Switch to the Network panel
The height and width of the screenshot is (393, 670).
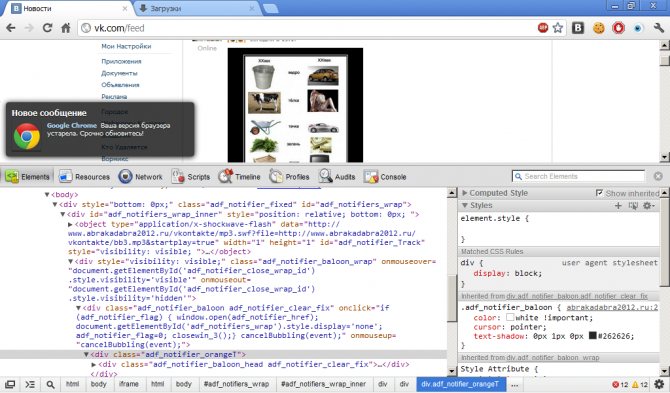click(141, 176)
